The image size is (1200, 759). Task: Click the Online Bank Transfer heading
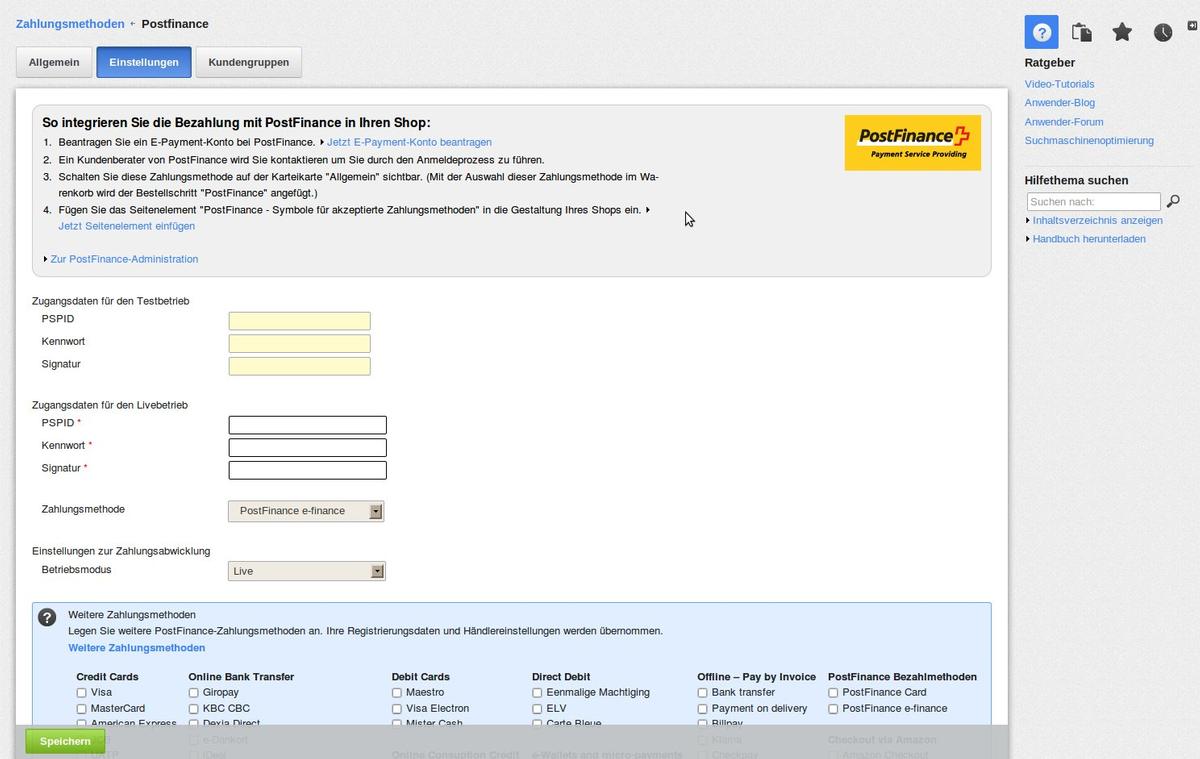click(x=241, y=677)
